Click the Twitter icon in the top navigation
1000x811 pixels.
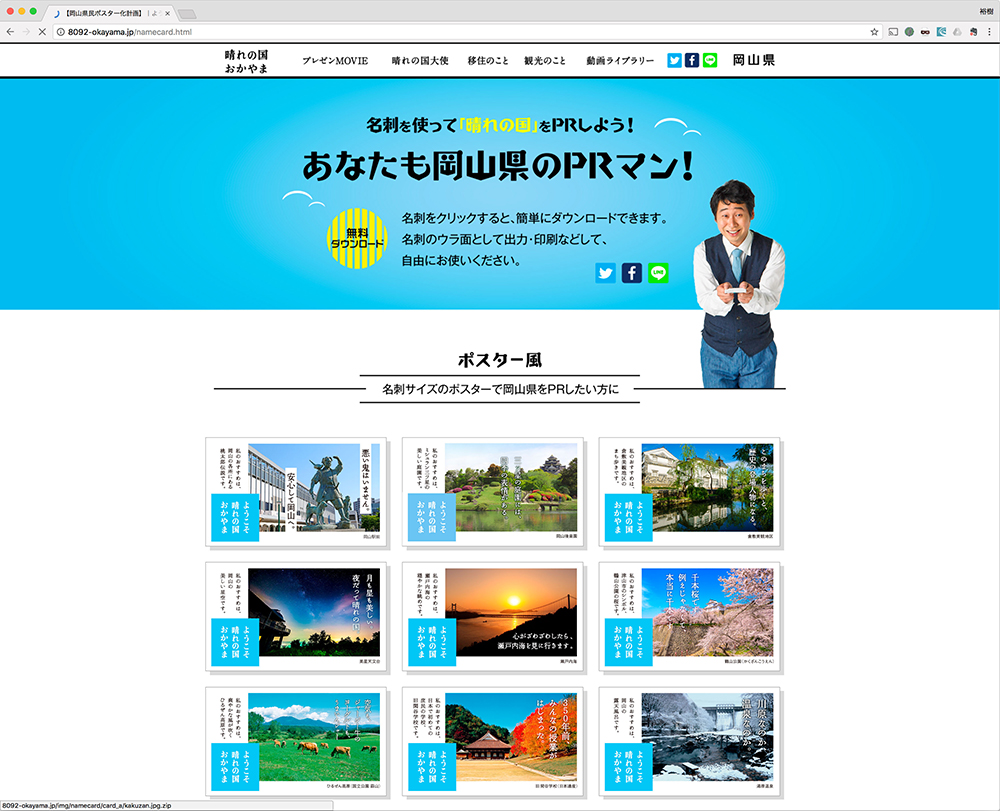[x=674, y=60]
